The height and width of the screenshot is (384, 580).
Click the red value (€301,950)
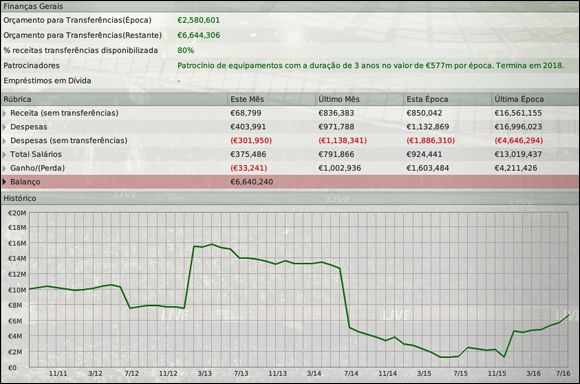coord(251,141)
